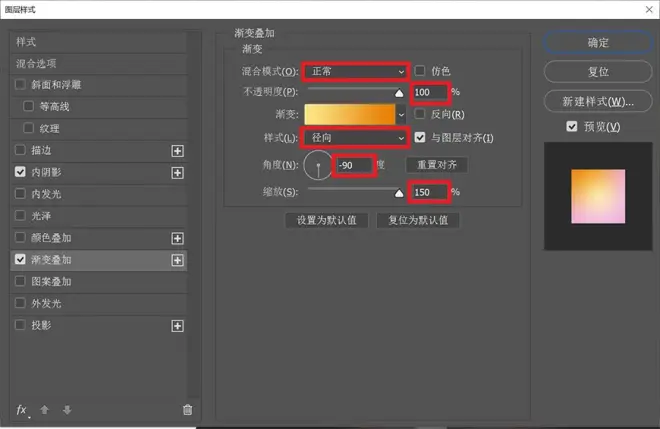Click the scale value field 150
Screen dimensions: 660x429
tap(429, 192)
